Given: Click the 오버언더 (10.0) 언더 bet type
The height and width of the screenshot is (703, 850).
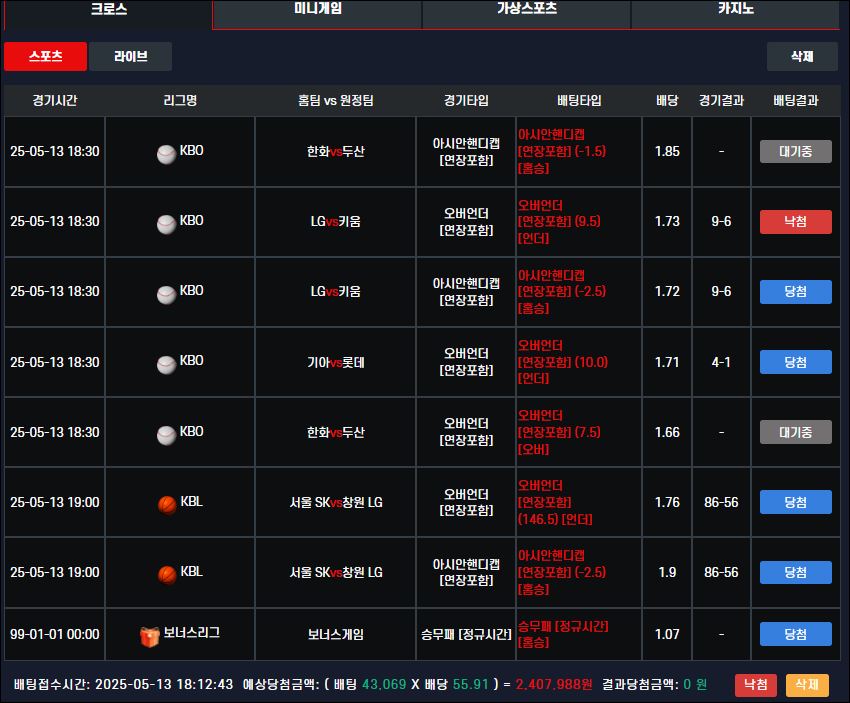Looking at the screenshot, I should [563, 362].
